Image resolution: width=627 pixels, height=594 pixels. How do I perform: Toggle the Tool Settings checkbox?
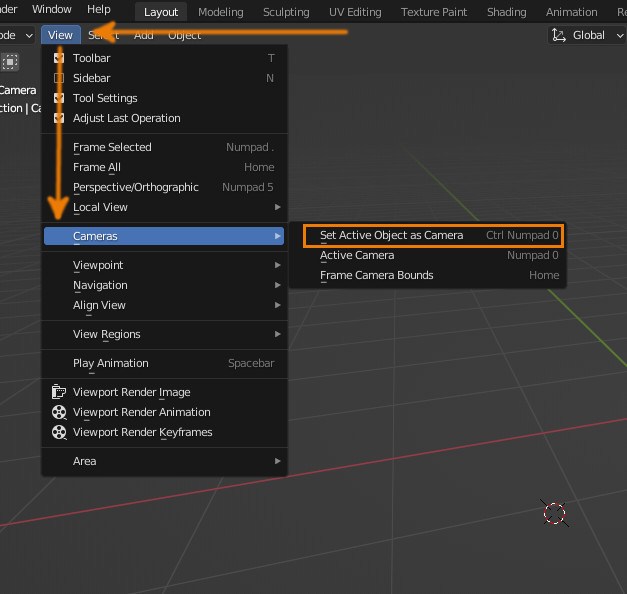[x=59, y=98]
